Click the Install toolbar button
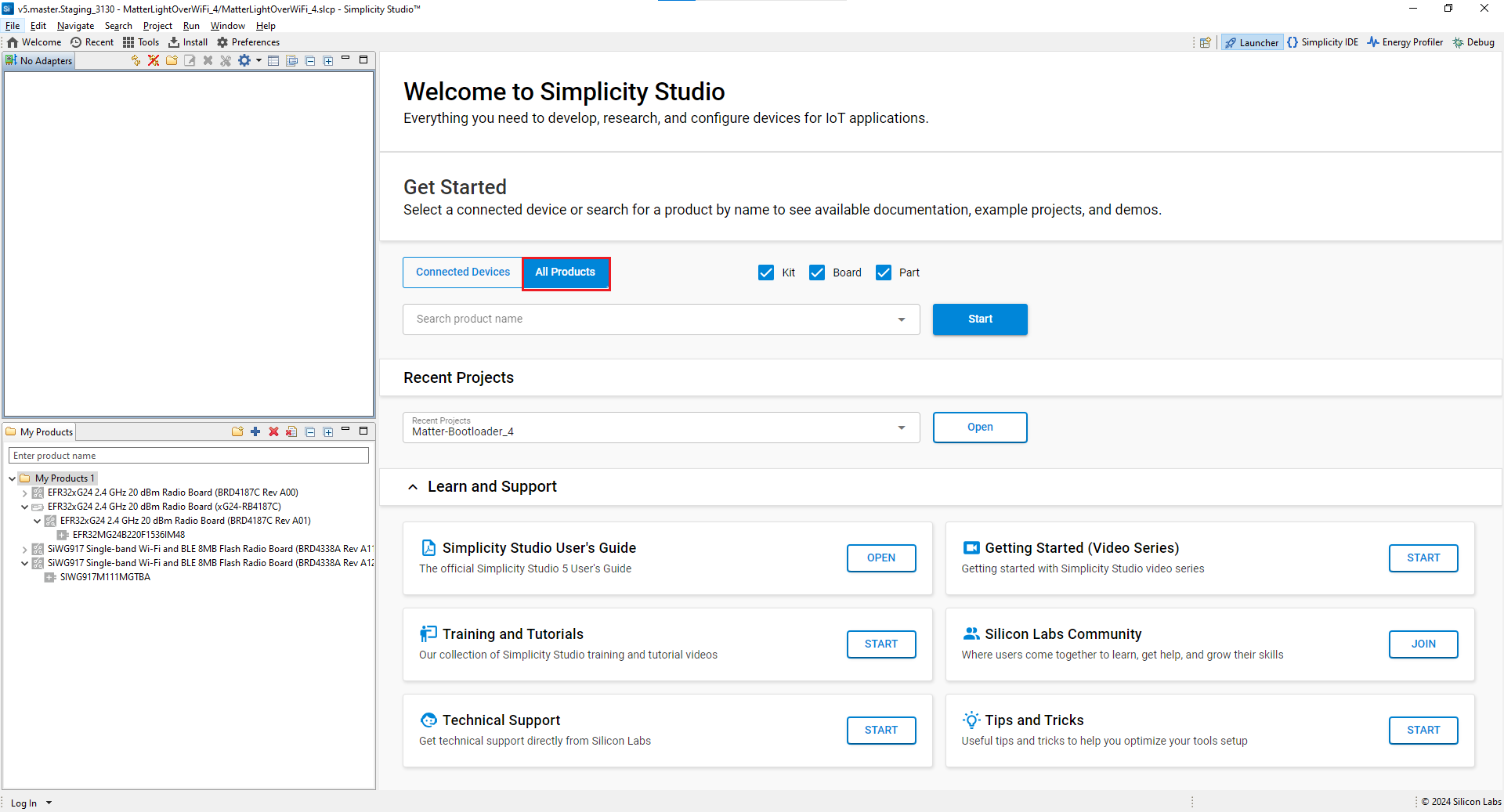 [188, 42]
